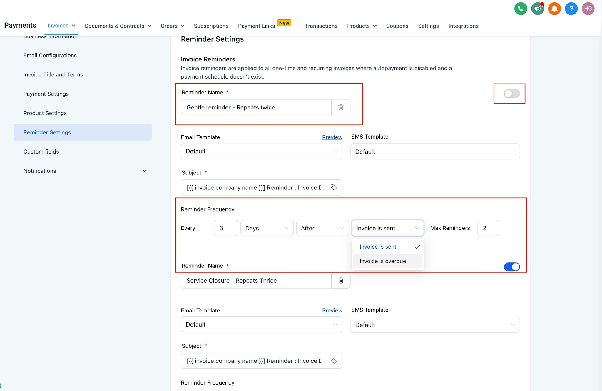Click the Payments heading in top bar
The image size is (602, 391).
[20, 25]
